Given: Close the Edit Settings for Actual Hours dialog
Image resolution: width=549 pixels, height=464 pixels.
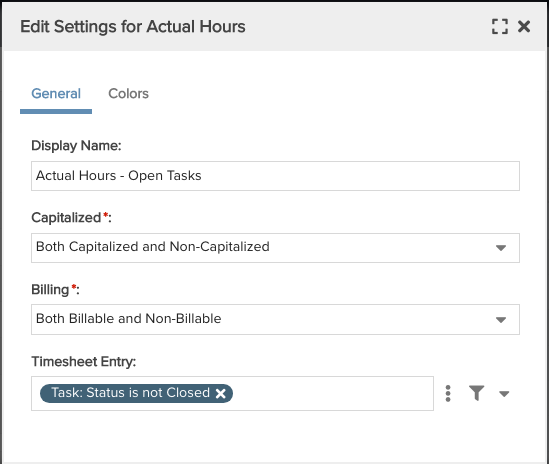Looking at the screenshot, I should point(524,27).
